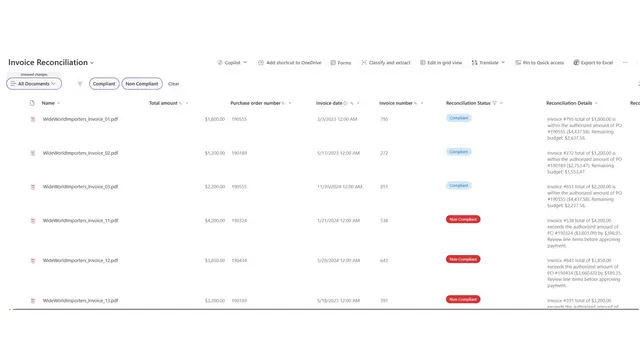The image size is (640, 360).
Task: Click the more options ellipsis in toolbar
Action: pyautogui.click(x=625, y=62)
